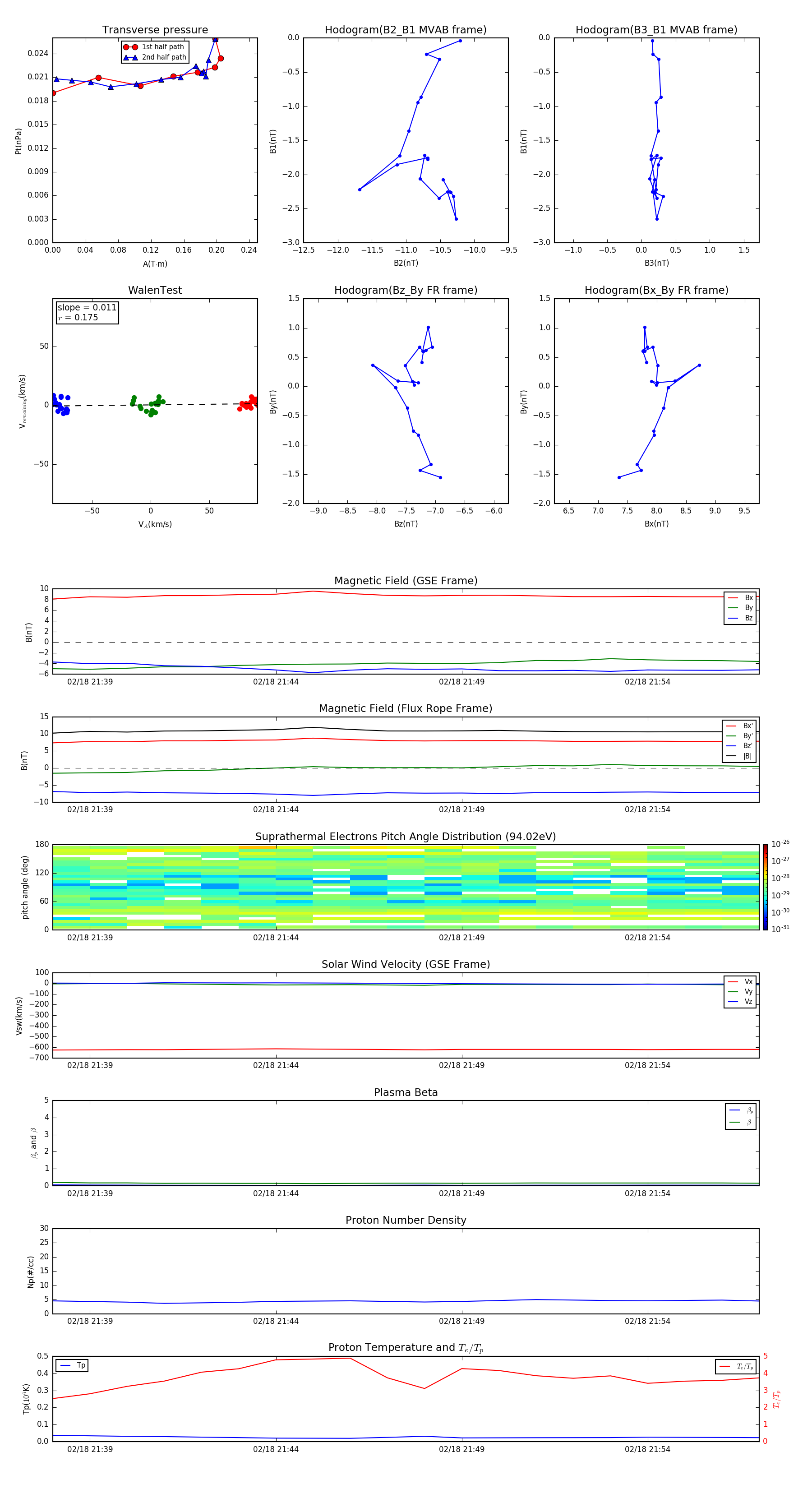
Task: Click the Vx legend entry in velocity plot
Action: [x=740, y=981]
